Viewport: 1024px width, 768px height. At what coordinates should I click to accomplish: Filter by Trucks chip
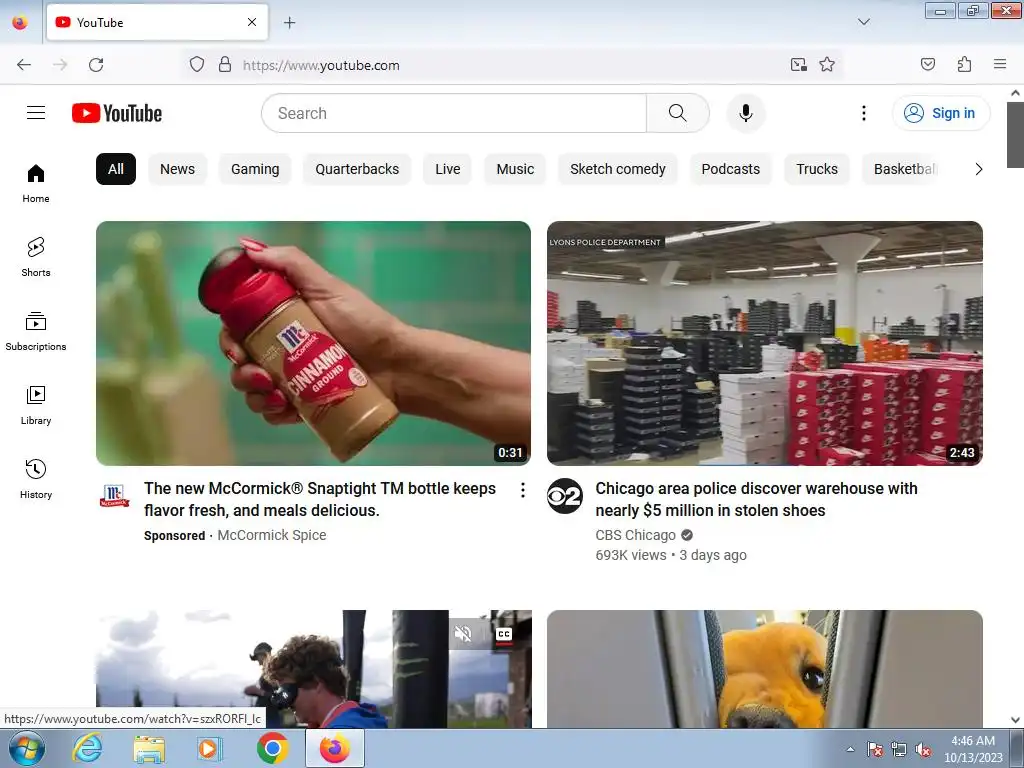817,169
